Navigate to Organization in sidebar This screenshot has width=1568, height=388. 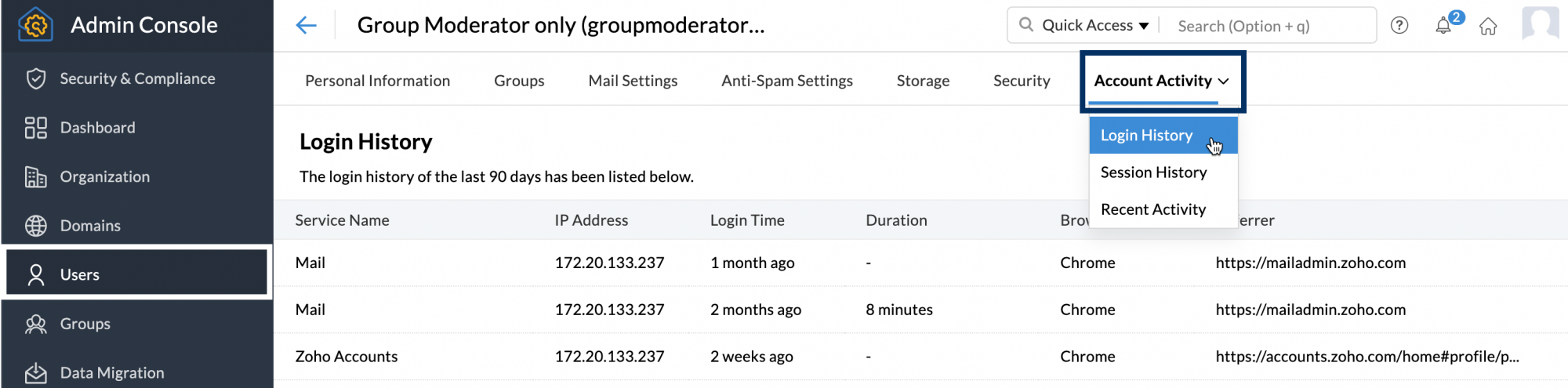click(104, 176)
